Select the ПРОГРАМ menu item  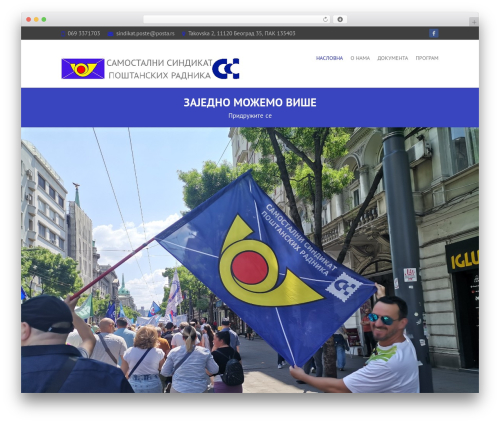427,58
